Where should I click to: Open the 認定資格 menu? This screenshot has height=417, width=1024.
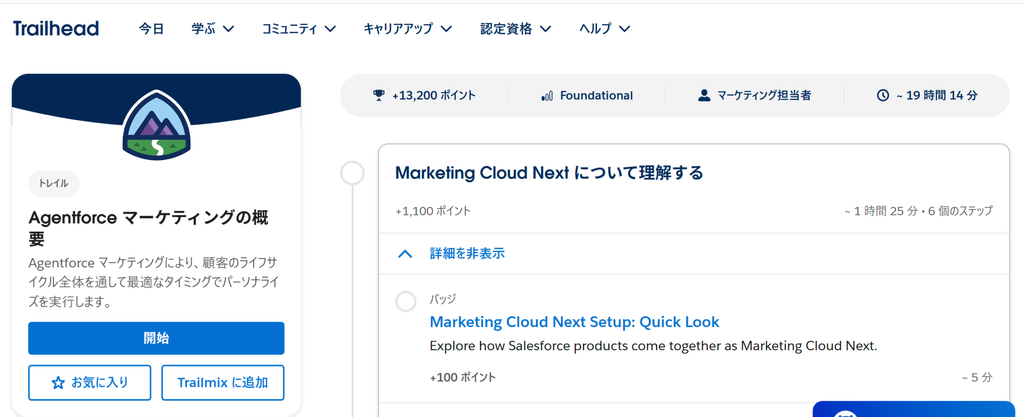(516, 29)
